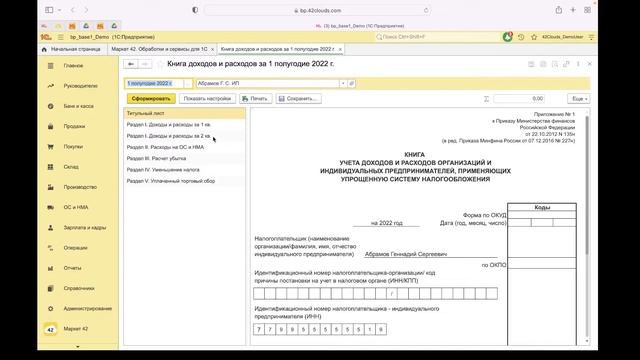
Task: Select Раздел II. Расходы на ОС и НМА
Action: pos(184,147)
